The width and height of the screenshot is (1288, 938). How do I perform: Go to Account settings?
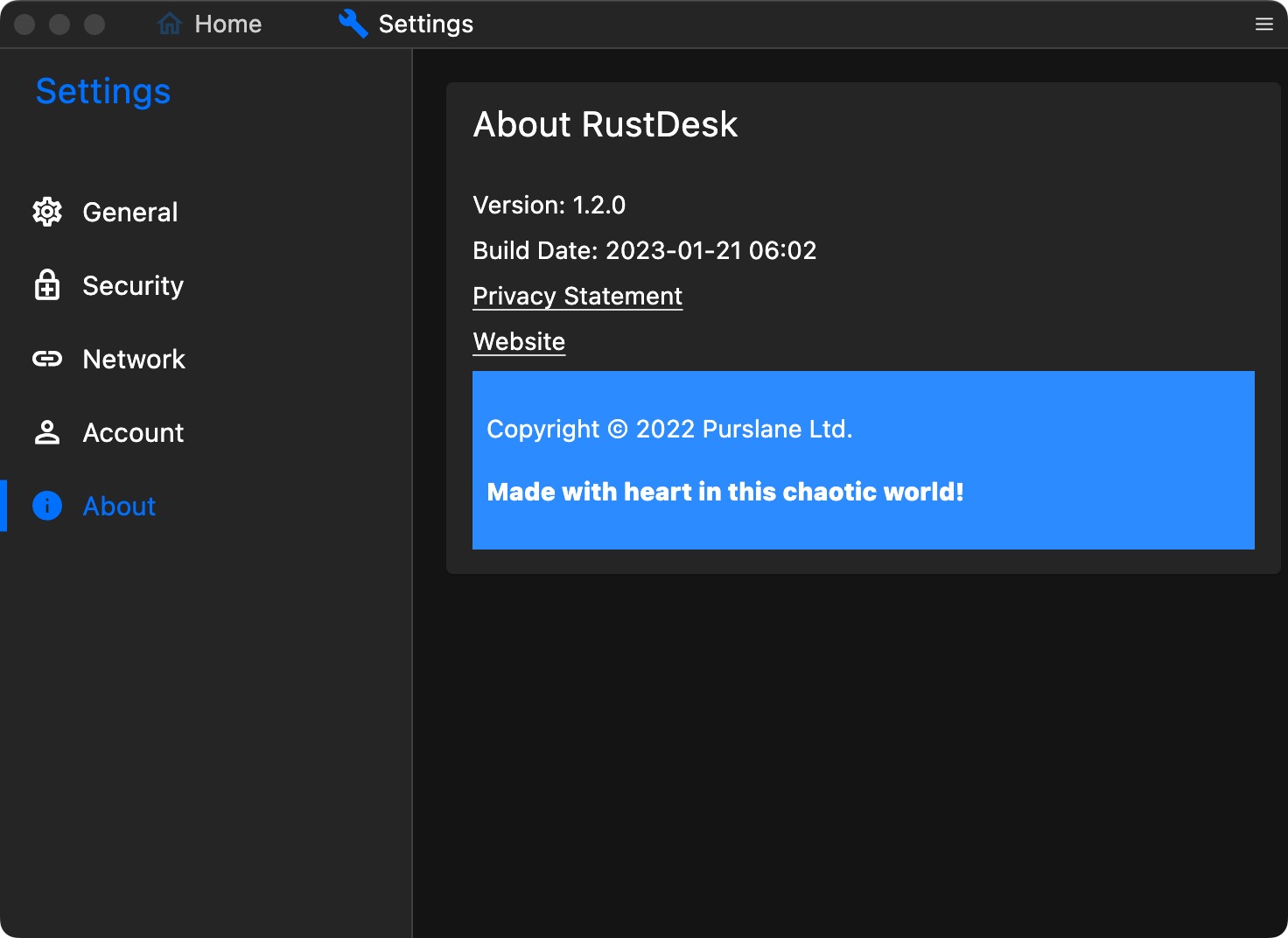133,432
